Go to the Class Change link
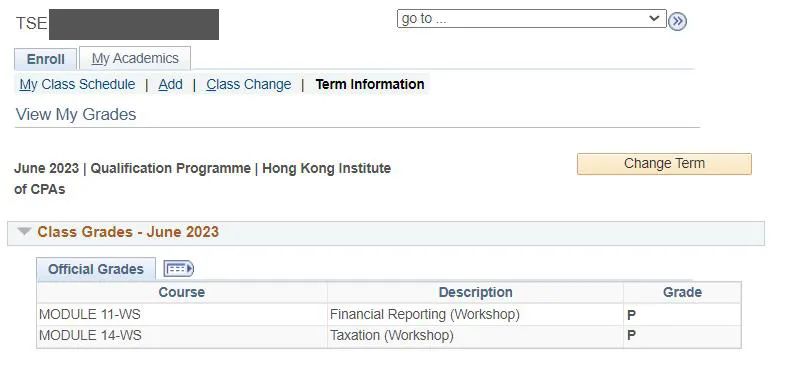This screenshot has width=803, height=371. tap(249, 85)
